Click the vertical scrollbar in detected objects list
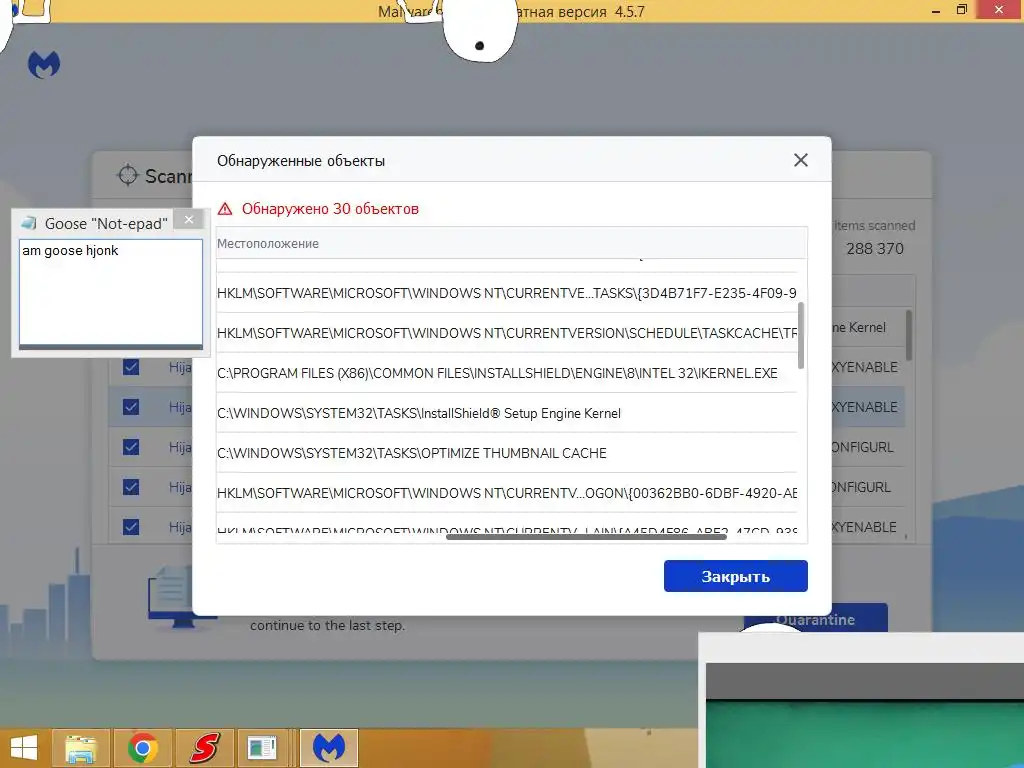Viewport: 1024px width, 768px height. 801,335
